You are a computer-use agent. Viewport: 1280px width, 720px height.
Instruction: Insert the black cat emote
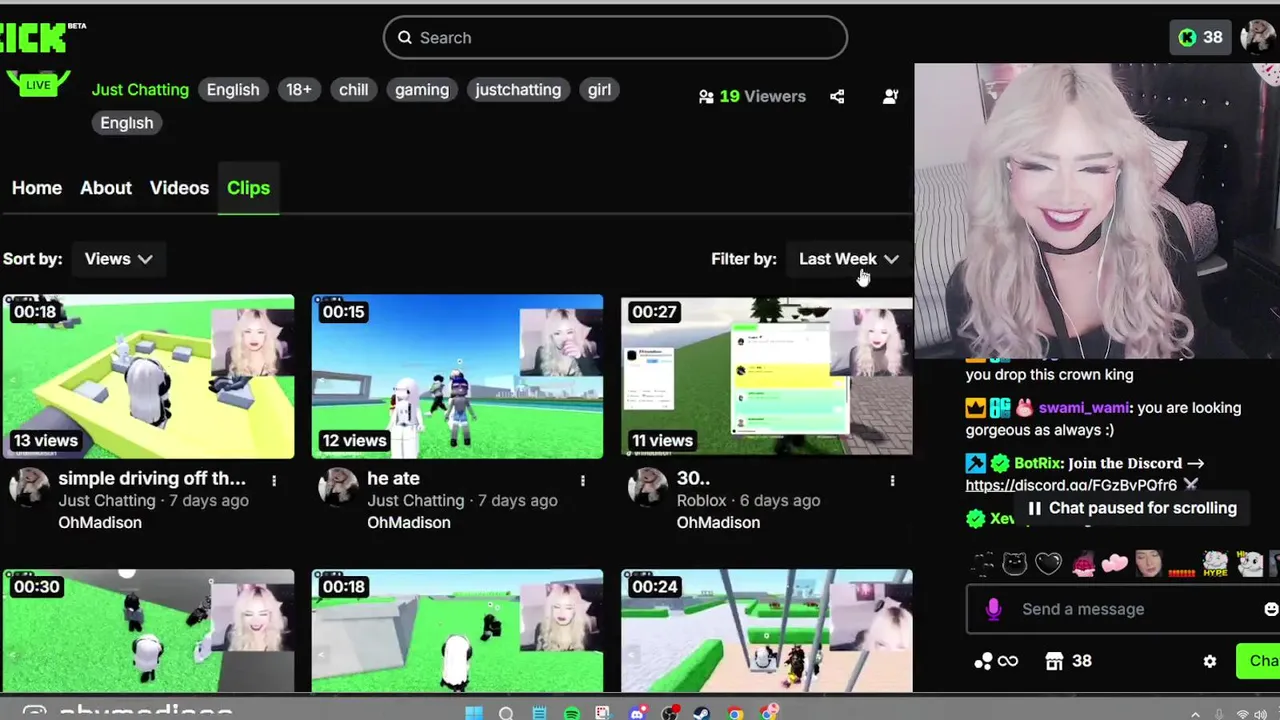click(1015, 564)
